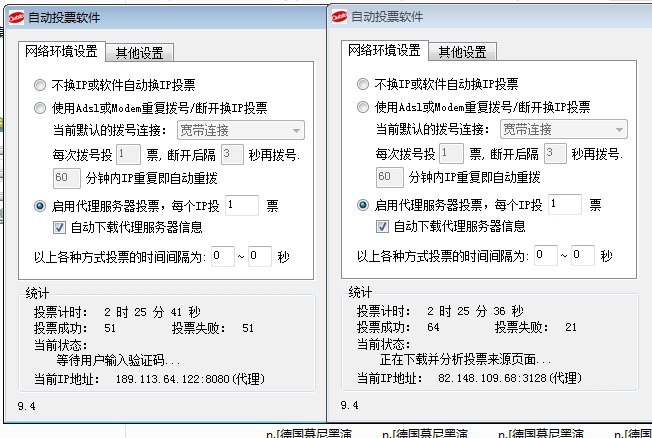The width and height of the screenshot is (652, 438).
Task: Toggle 自动下载代理服务器信息 checkbox in left window
Action: 59,227
